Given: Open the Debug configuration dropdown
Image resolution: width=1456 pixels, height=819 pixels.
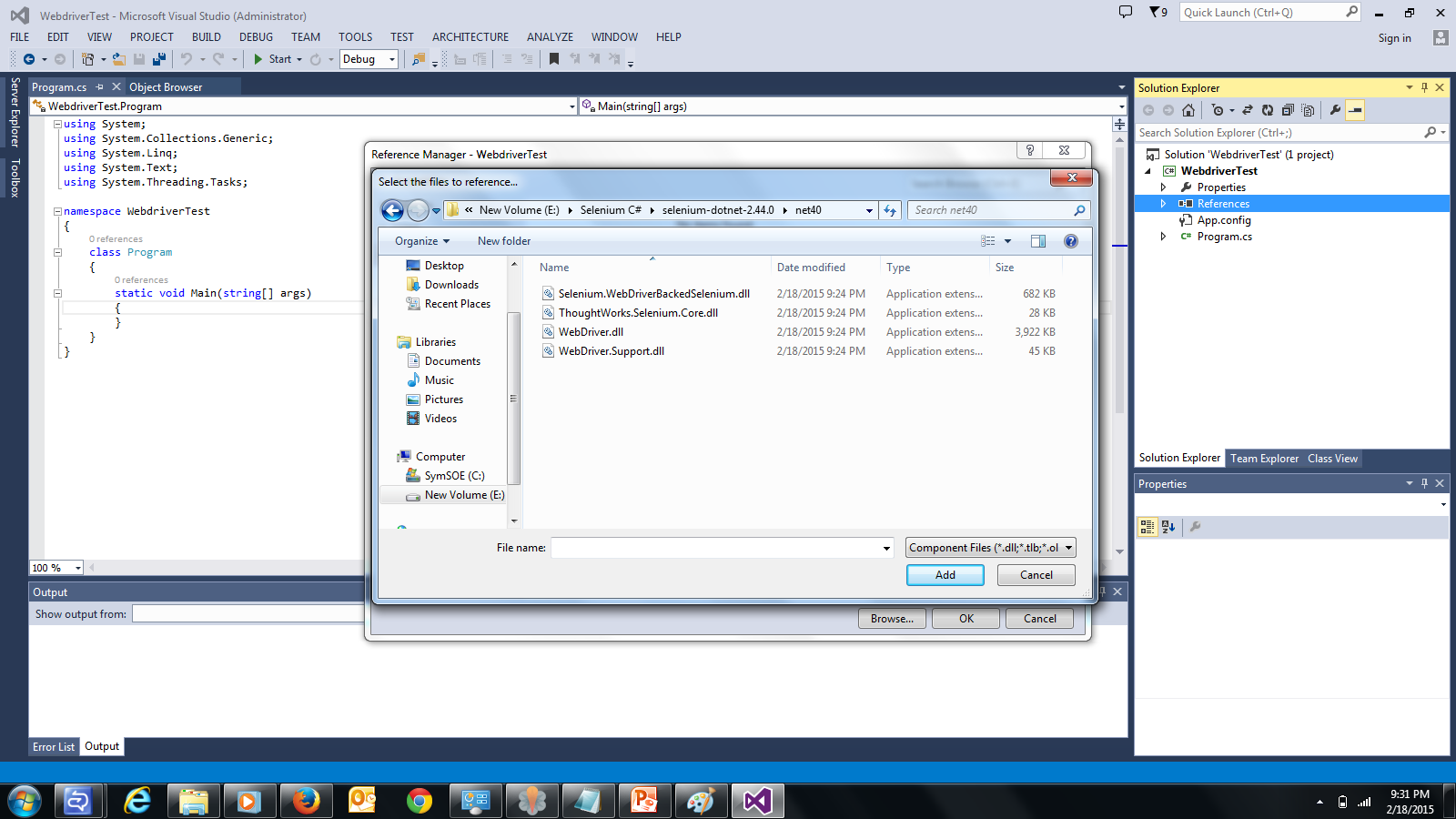Looking at the screenshot, I should tap(392, 59).
